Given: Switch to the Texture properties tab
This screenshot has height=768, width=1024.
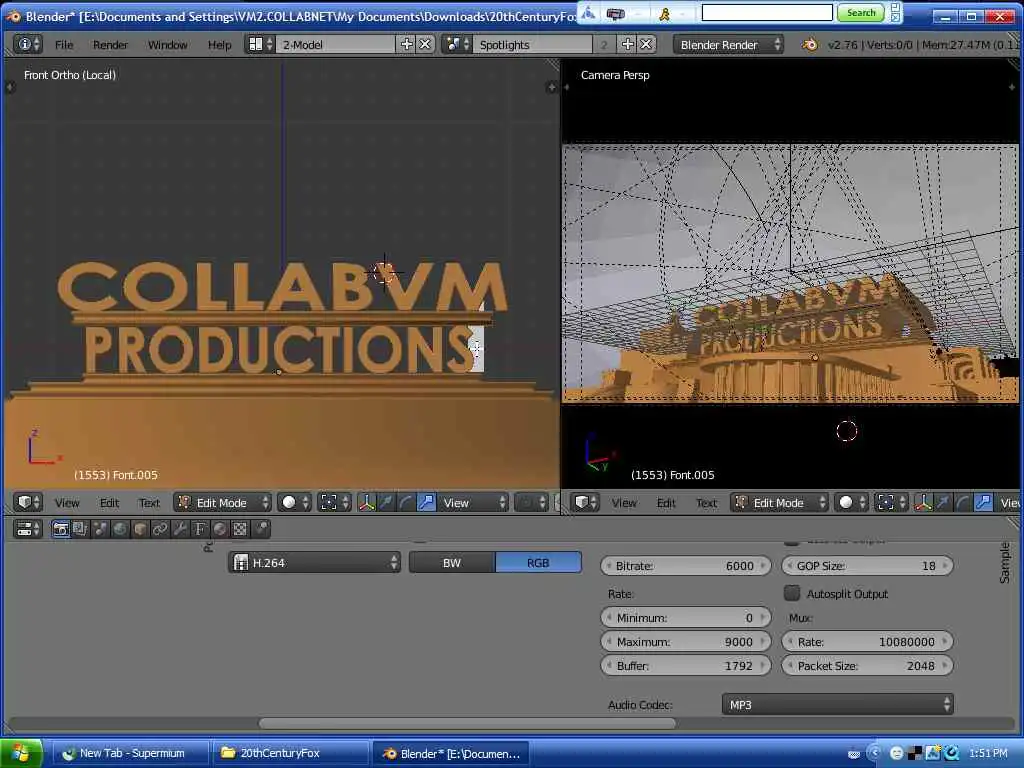Looking at the screenshot, I should pos(240,529).
